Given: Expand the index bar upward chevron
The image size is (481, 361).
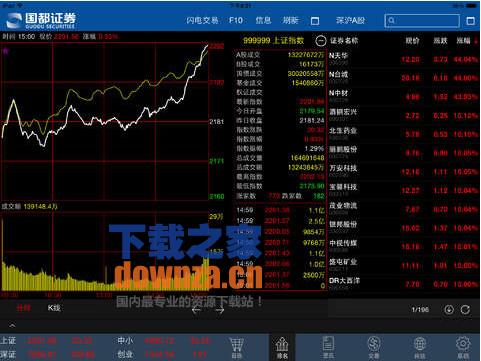Looking at the screenshot, I should [x=12, y=325].
